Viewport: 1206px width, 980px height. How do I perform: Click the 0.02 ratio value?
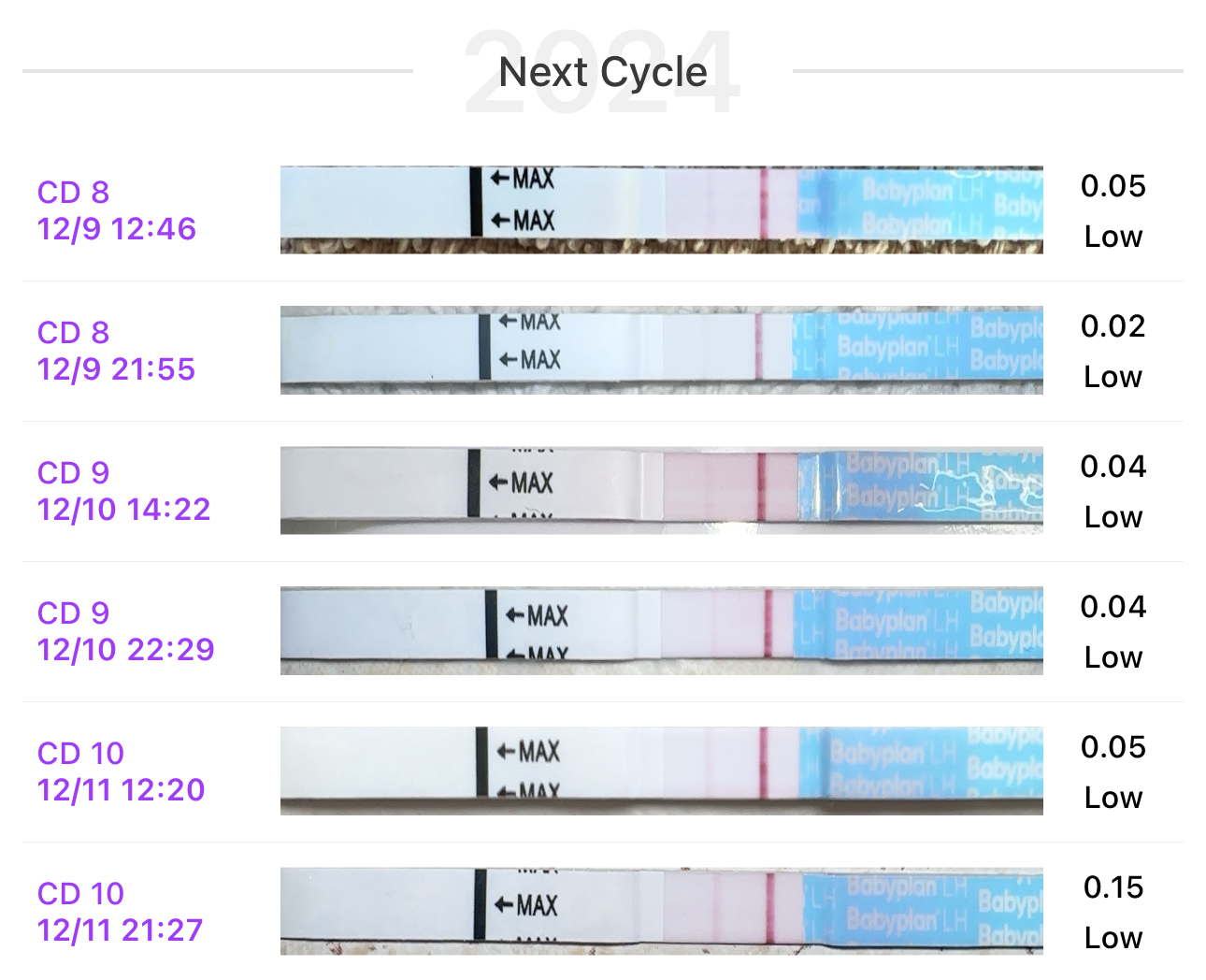pos(1113,326)
